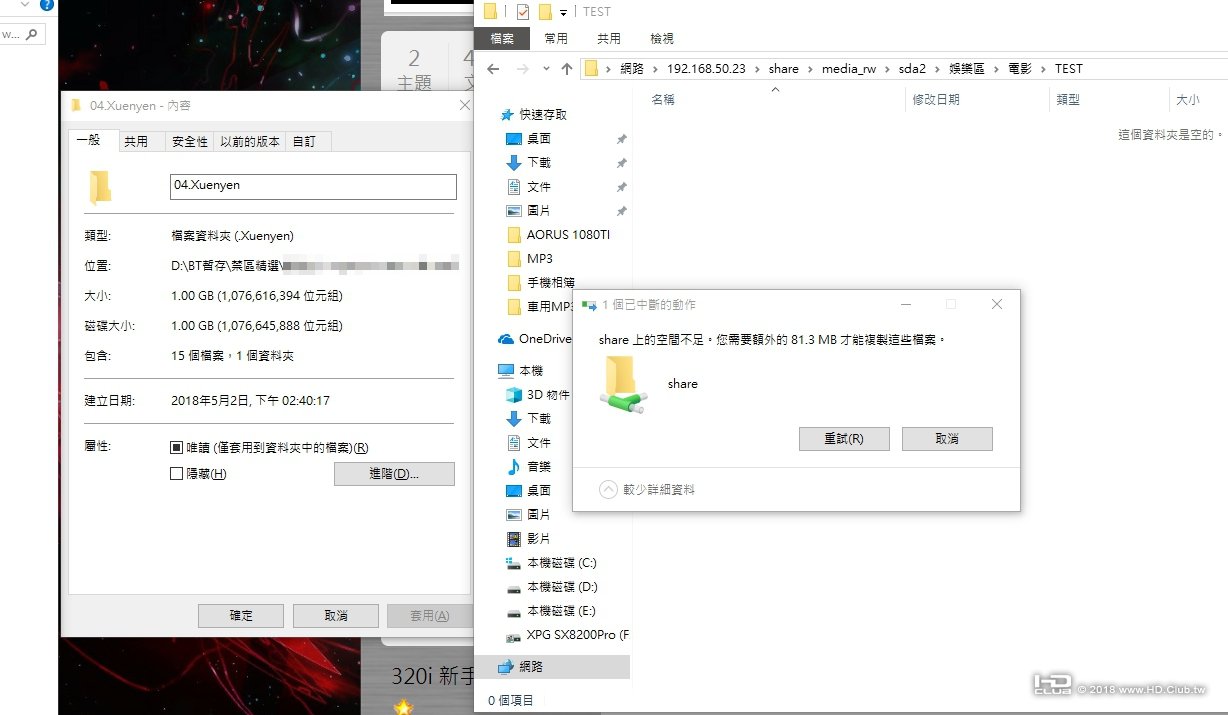Click the Back navigation arrow in Explorer
The image size is (1228, 715).
tap(492, 69)
